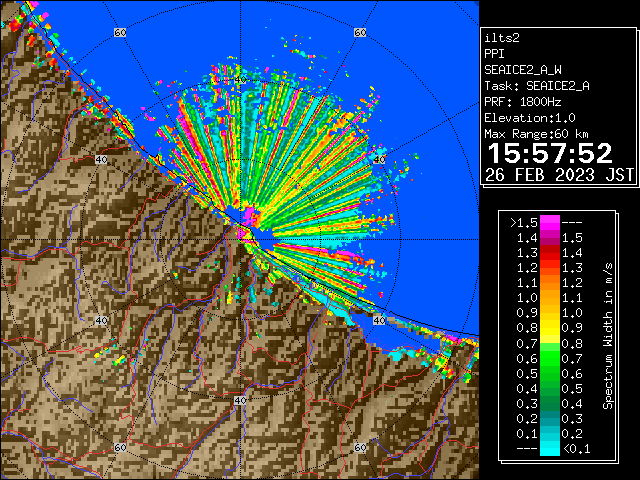
Task: Click the yellow swatch beside the left-column 0.8 label
Action: [550, 328]
